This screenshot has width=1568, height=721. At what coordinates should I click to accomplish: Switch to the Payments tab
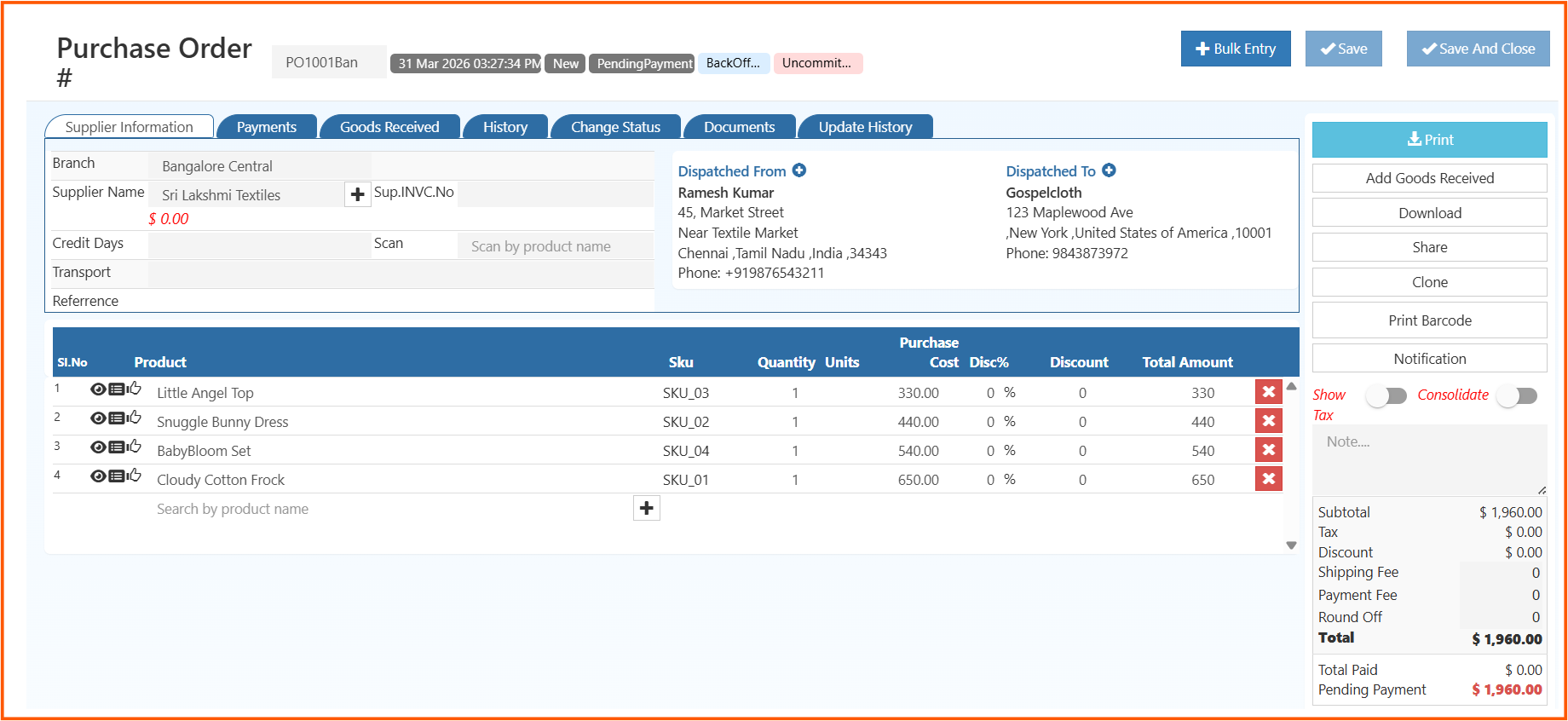267,127
